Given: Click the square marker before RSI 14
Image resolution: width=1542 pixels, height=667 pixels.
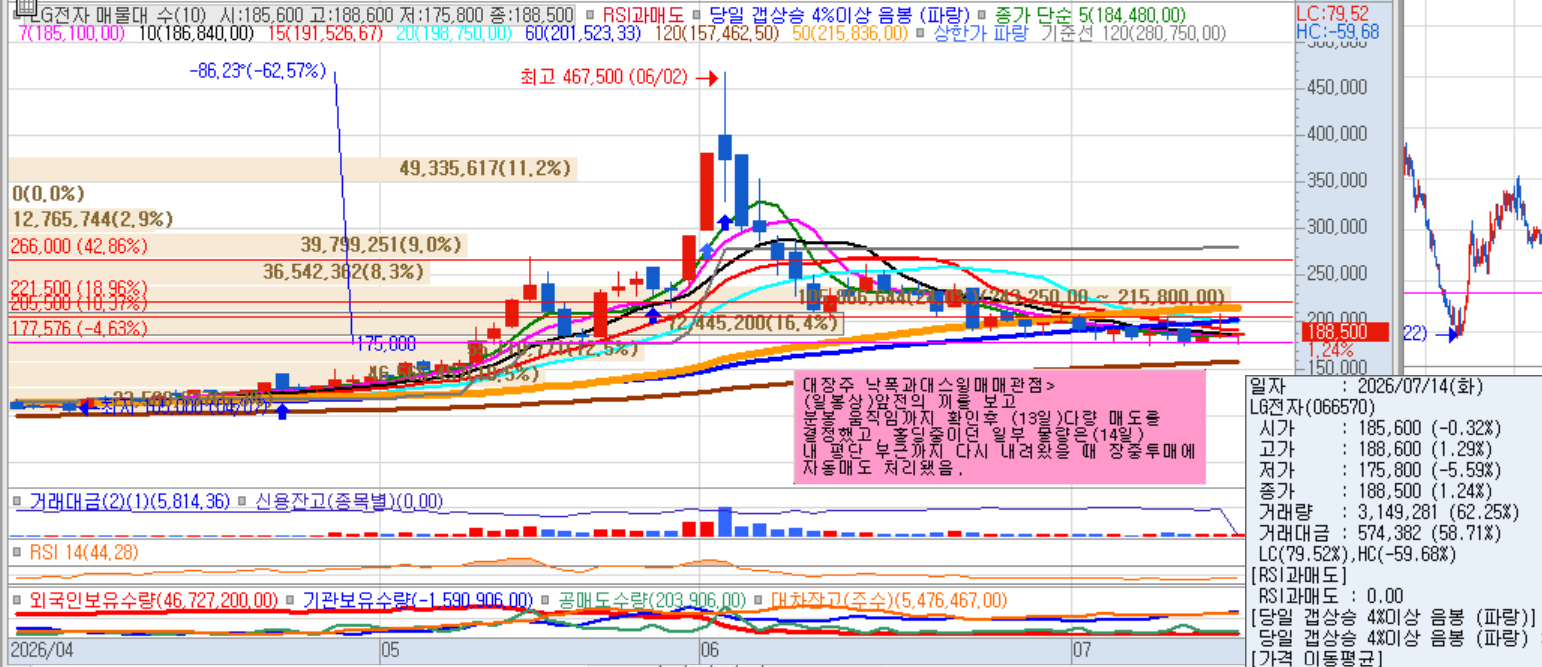Looking at the screenshot, I should point(16,552).
